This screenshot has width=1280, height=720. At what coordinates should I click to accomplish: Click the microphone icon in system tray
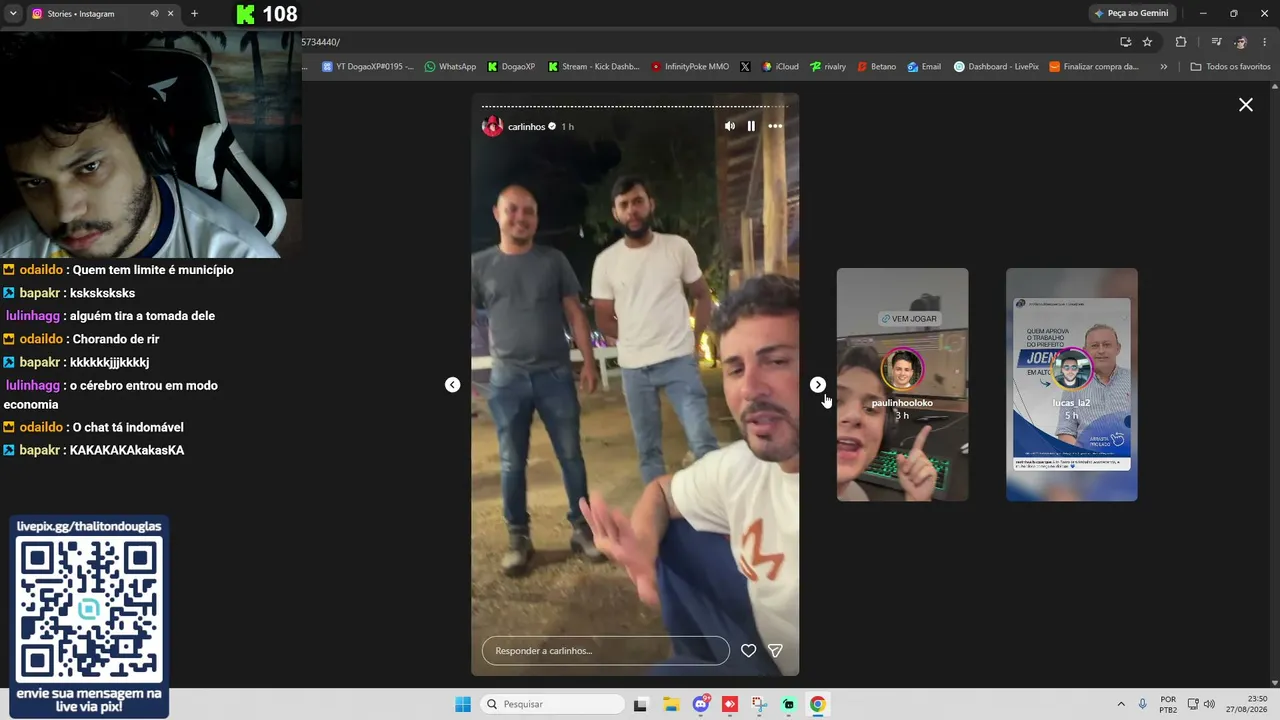[x=1142, y=704]
